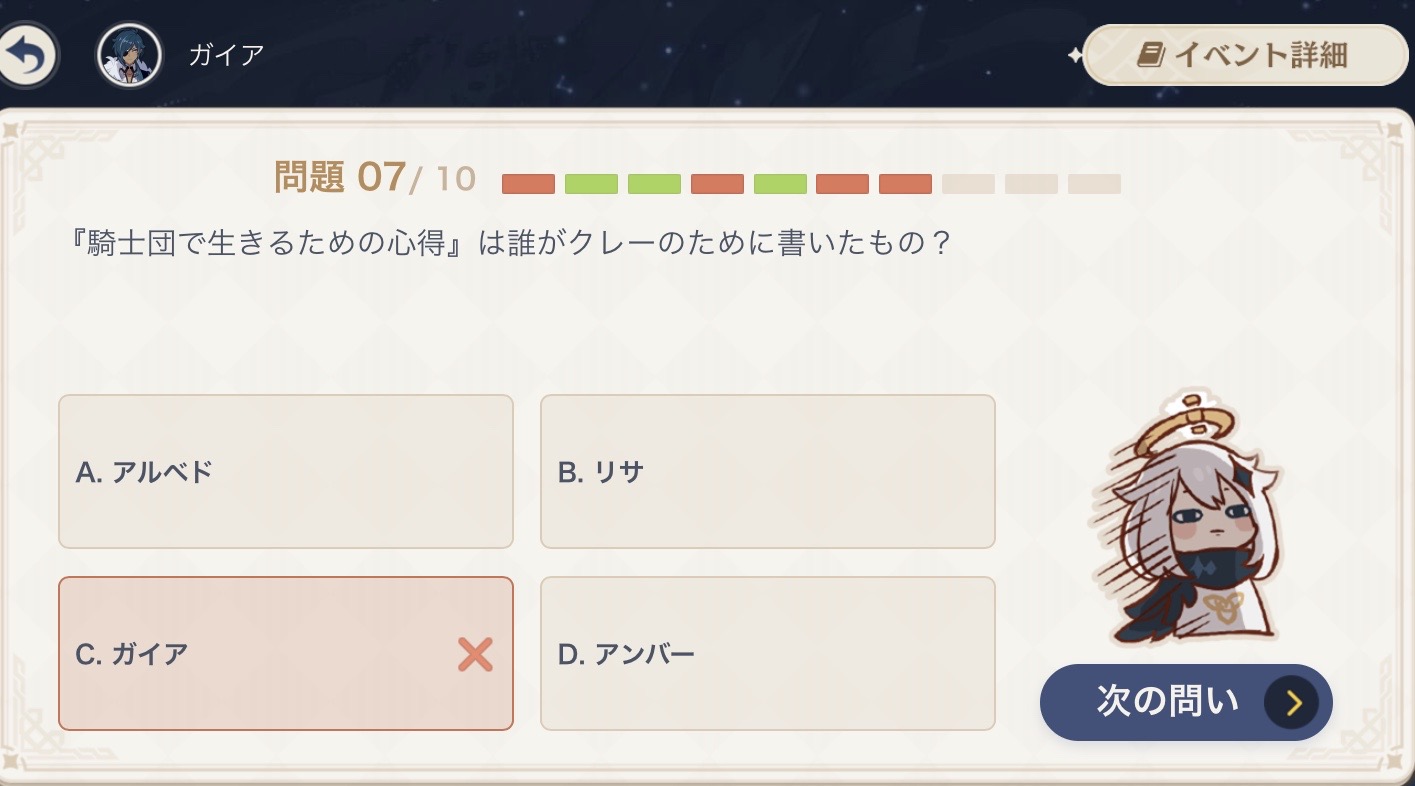
Task: Click Kaeya's round avatar portrait
Action: coord(129,56)
